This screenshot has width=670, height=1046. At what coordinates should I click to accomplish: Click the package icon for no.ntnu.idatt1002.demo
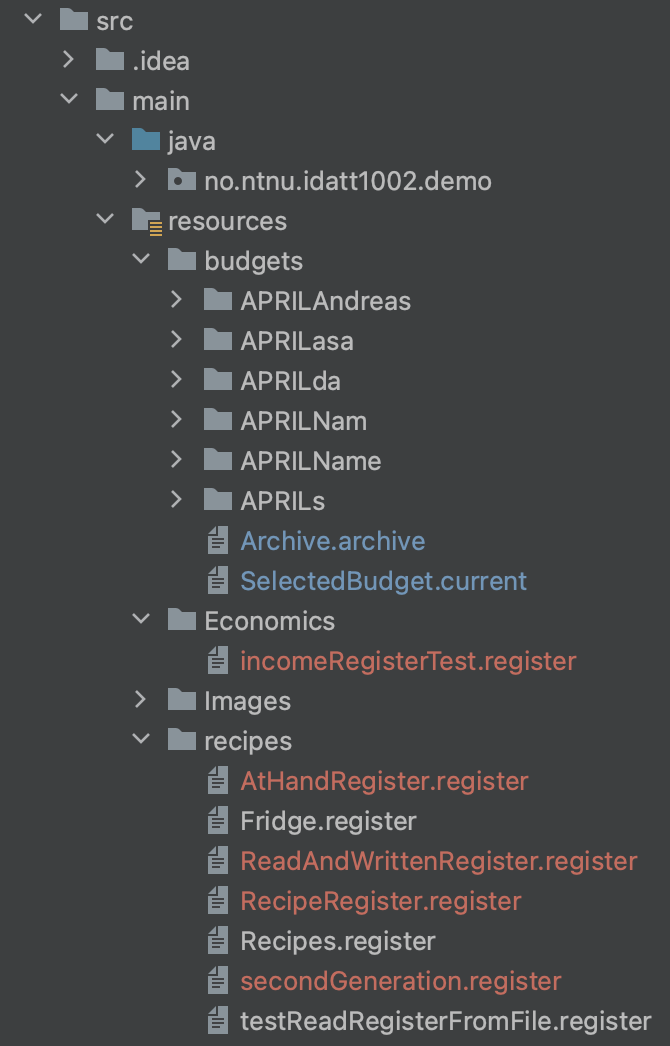(x=182, y=180)
